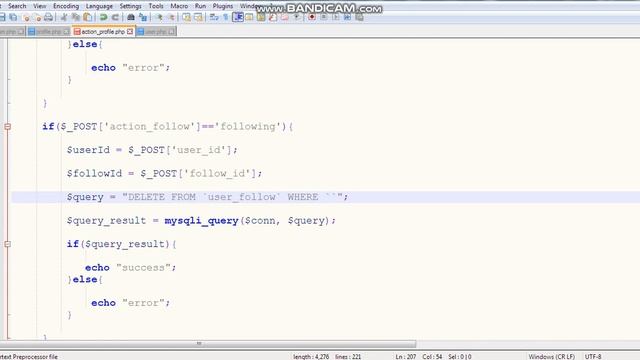640x360 pixels.
Task: Open the Tools menu
Action: pos(156,6)
